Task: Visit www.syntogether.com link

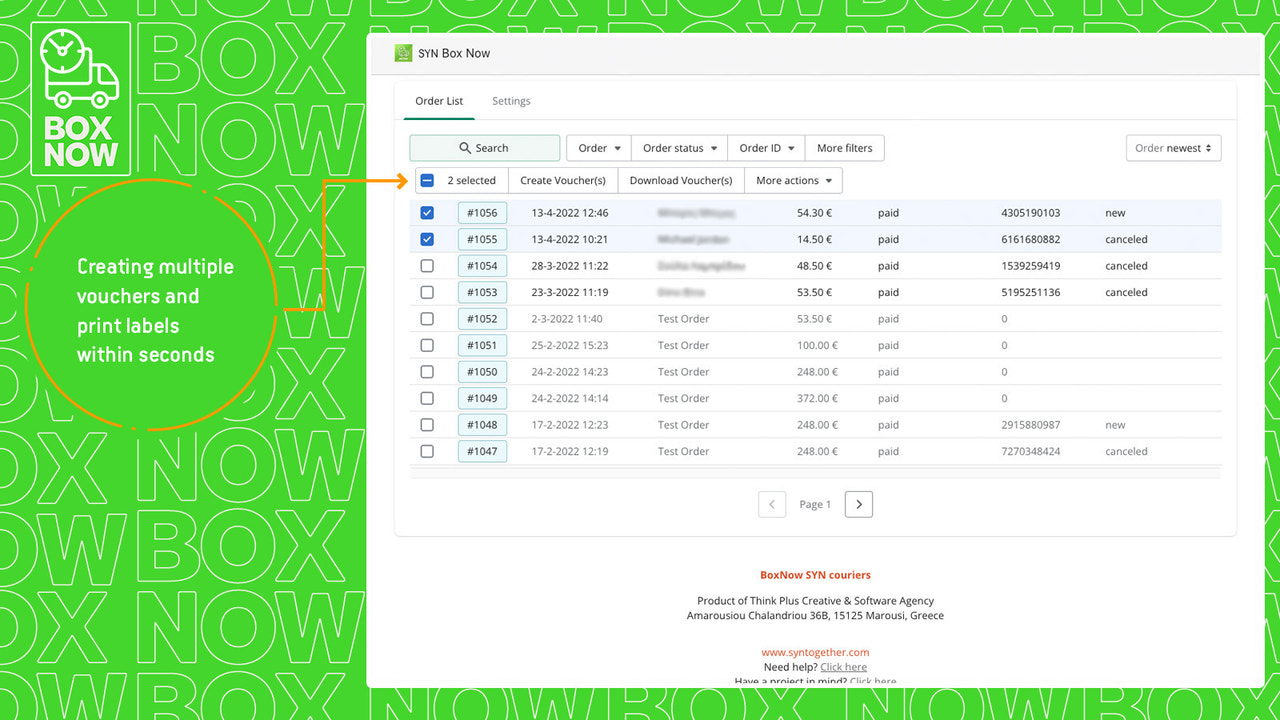Action: pyautogui.click(x=815, y=652)
